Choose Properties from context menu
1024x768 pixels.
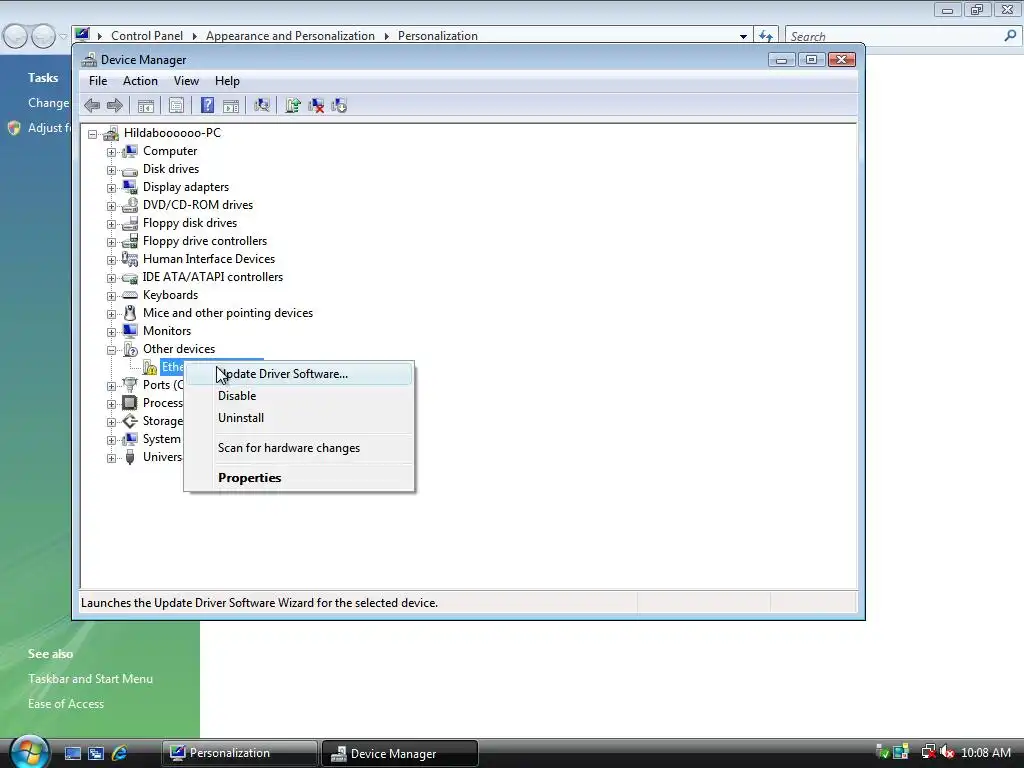(299, 478)
